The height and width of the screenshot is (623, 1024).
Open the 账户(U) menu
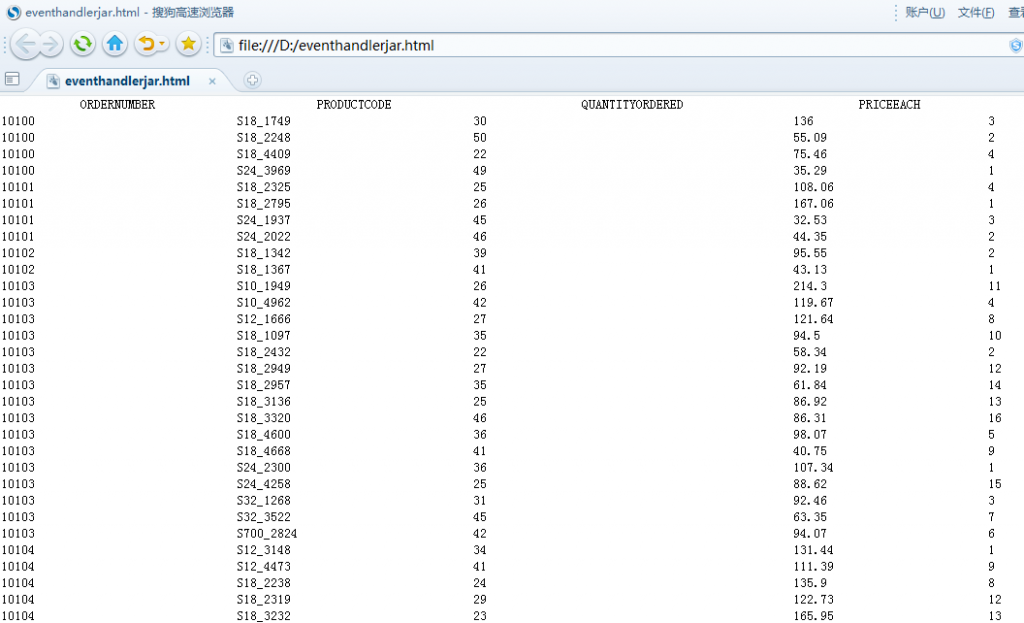pos(925,12)
